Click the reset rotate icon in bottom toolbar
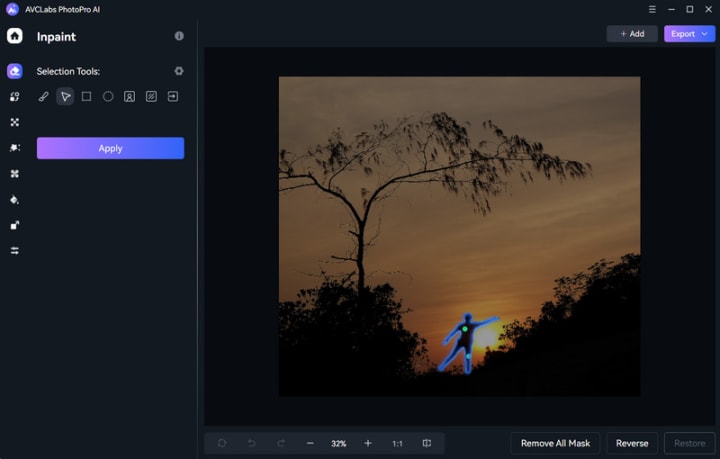This screenshot has height=459, width=720. [x=222, y=443]
